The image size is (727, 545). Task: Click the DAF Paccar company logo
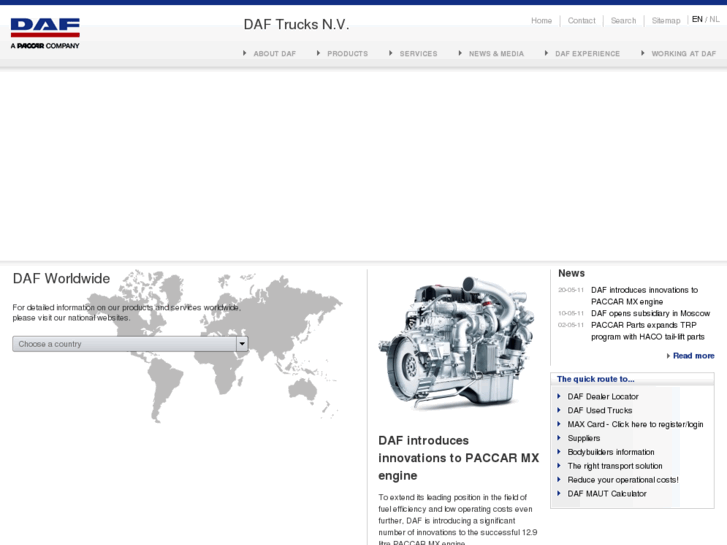click(x=45, y=32)
